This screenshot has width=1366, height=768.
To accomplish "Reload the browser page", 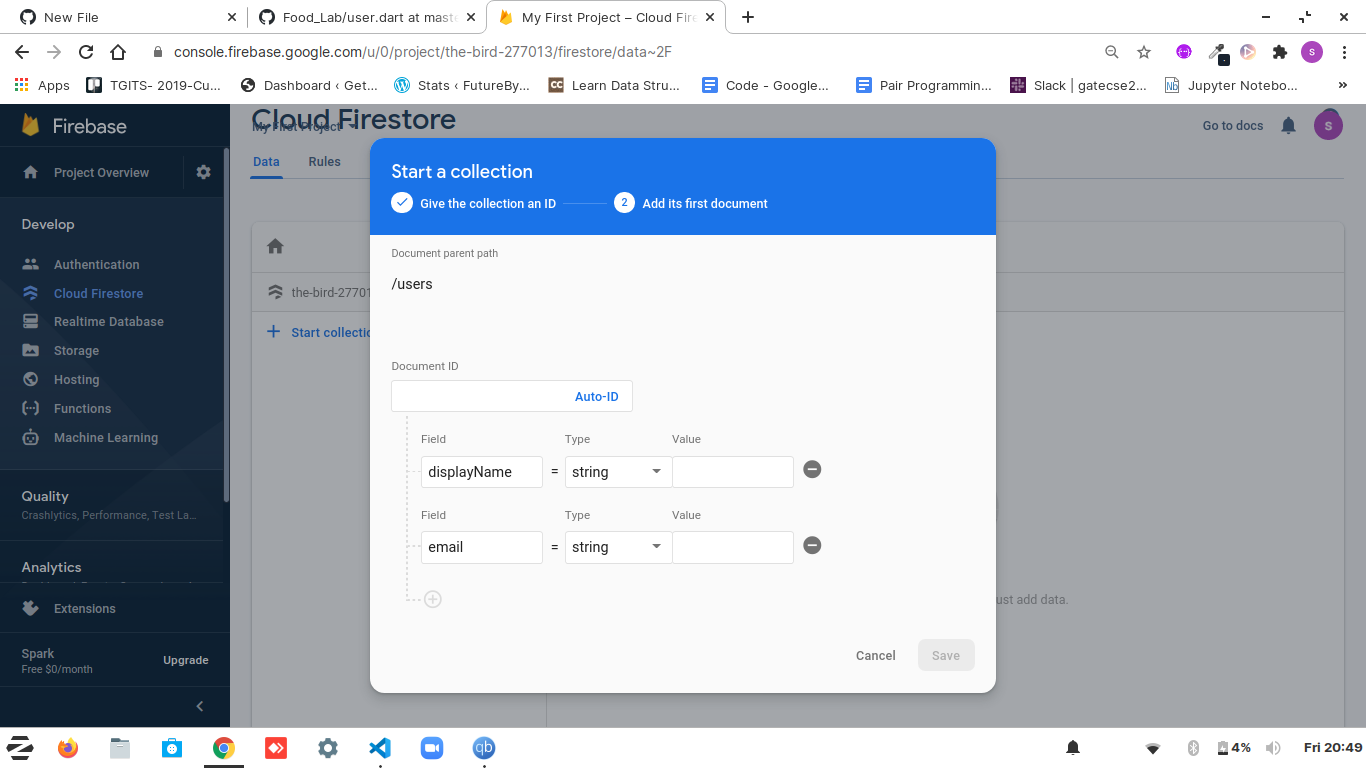I will point(86,52).
